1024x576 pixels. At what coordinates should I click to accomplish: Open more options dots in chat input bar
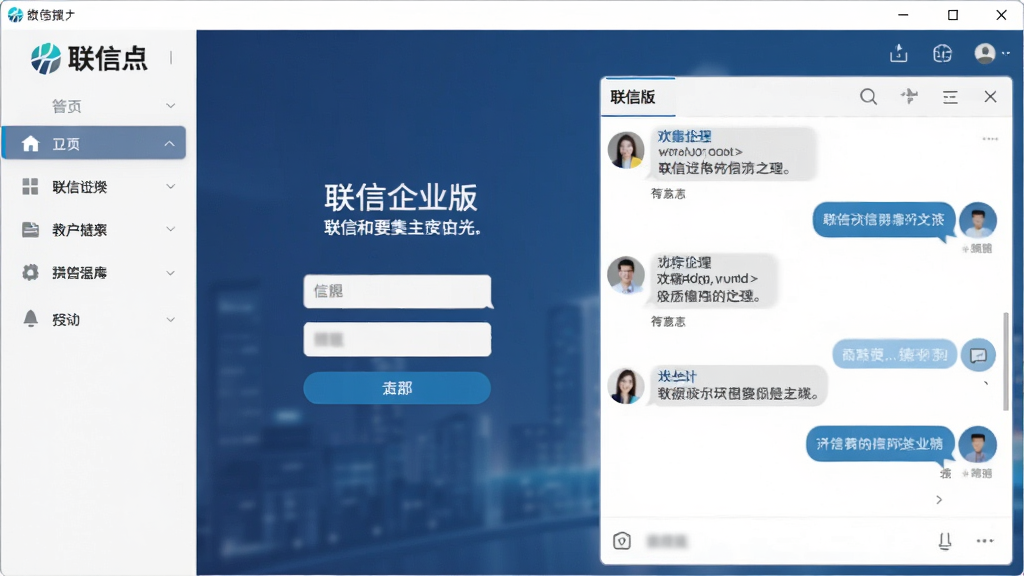(985, 541)
